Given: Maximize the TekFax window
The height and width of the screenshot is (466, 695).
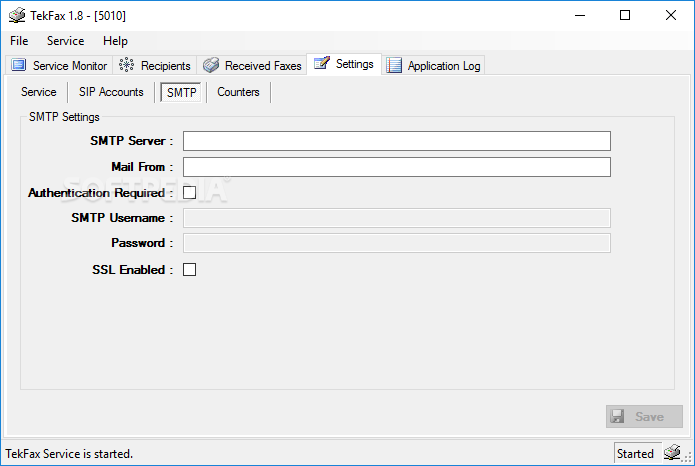Looking at the screenshot, I should pos(625,16).
